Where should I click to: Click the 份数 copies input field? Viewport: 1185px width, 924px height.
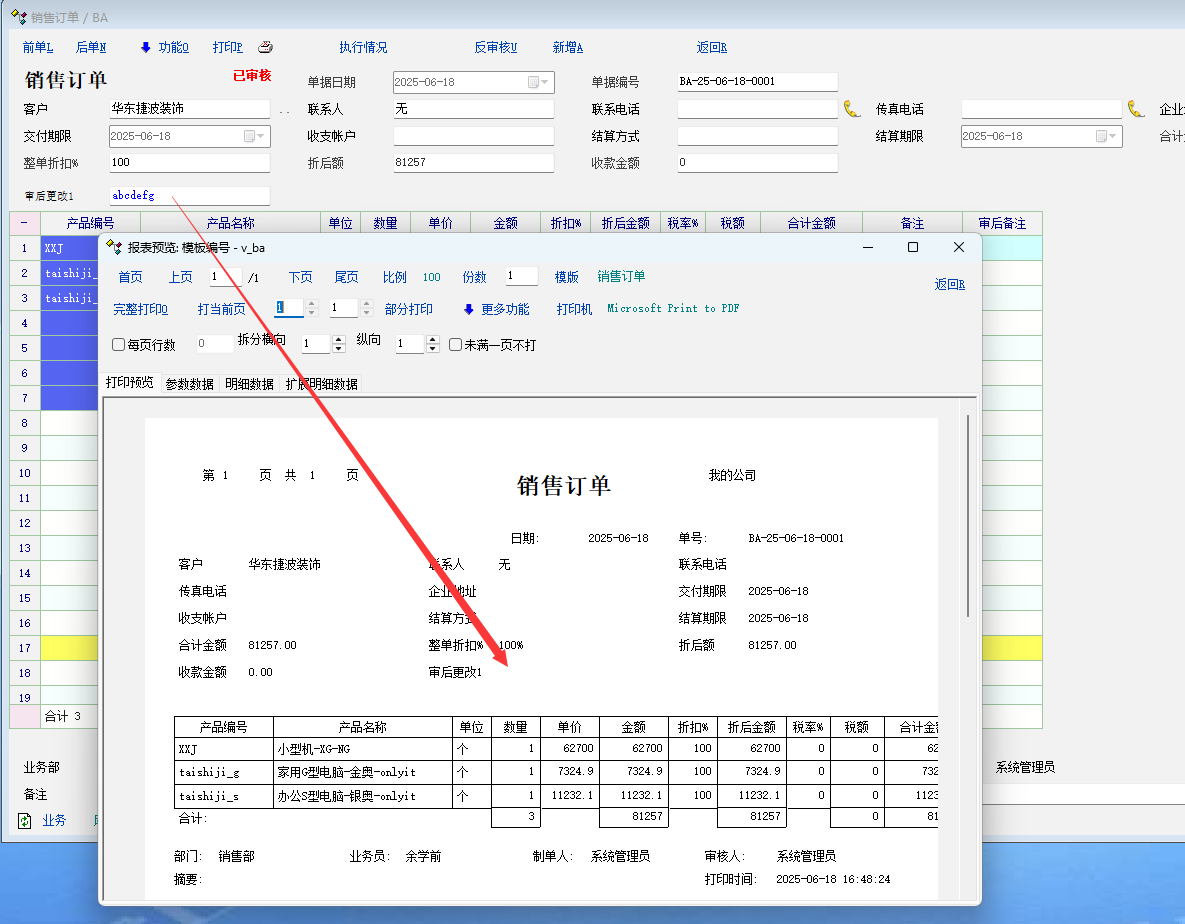point(521,277)
